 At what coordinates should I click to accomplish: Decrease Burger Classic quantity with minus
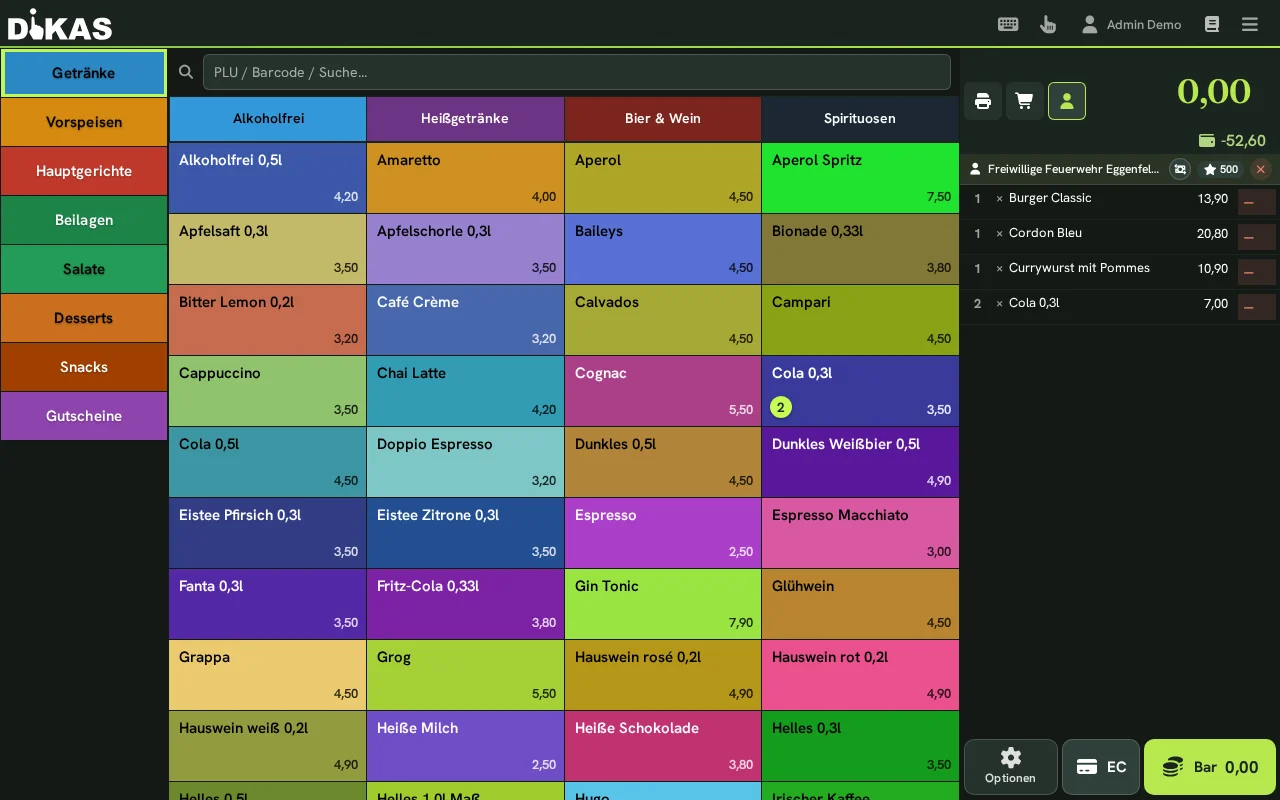coord(1257,202)
